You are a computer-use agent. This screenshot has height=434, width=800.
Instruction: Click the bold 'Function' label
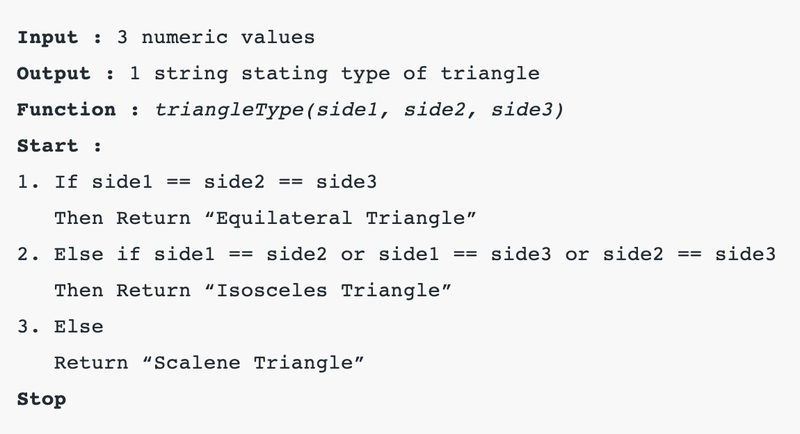point(66,110)
